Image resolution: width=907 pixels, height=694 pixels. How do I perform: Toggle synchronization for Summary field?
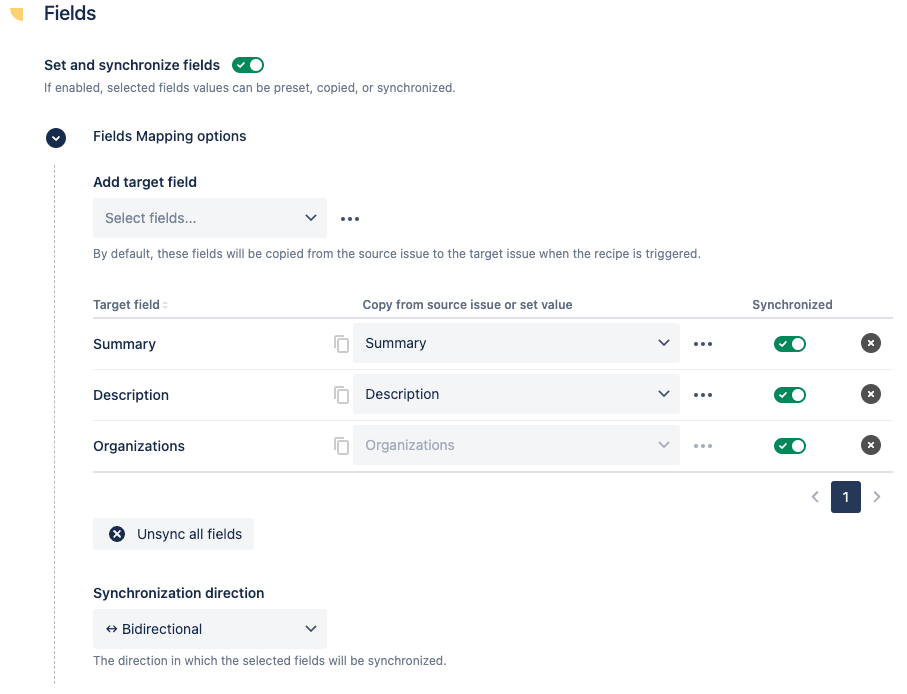coord(790,344)
